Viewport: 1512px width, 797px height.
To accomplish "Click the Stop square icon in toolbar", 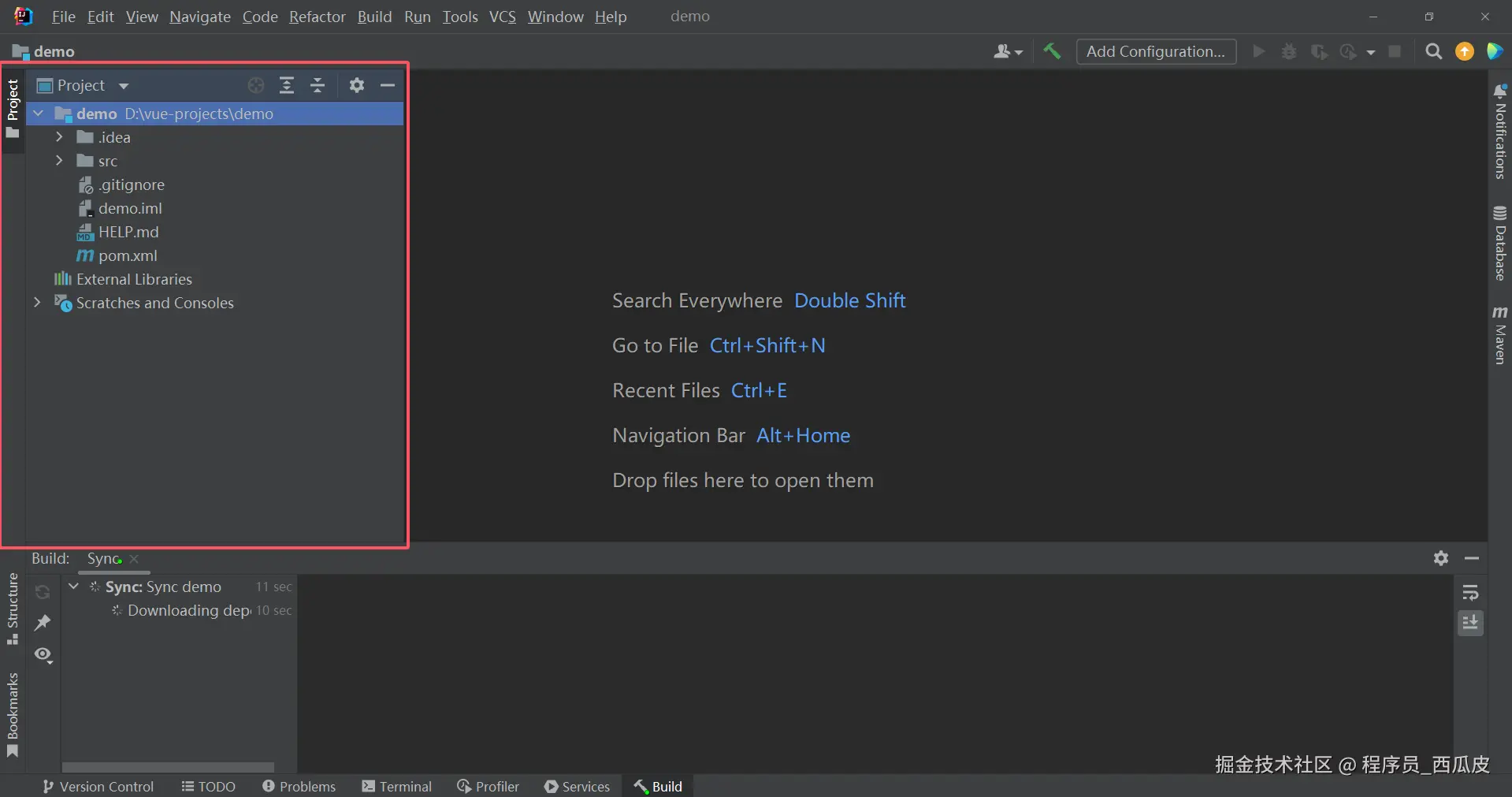I will coord(1395,51).
